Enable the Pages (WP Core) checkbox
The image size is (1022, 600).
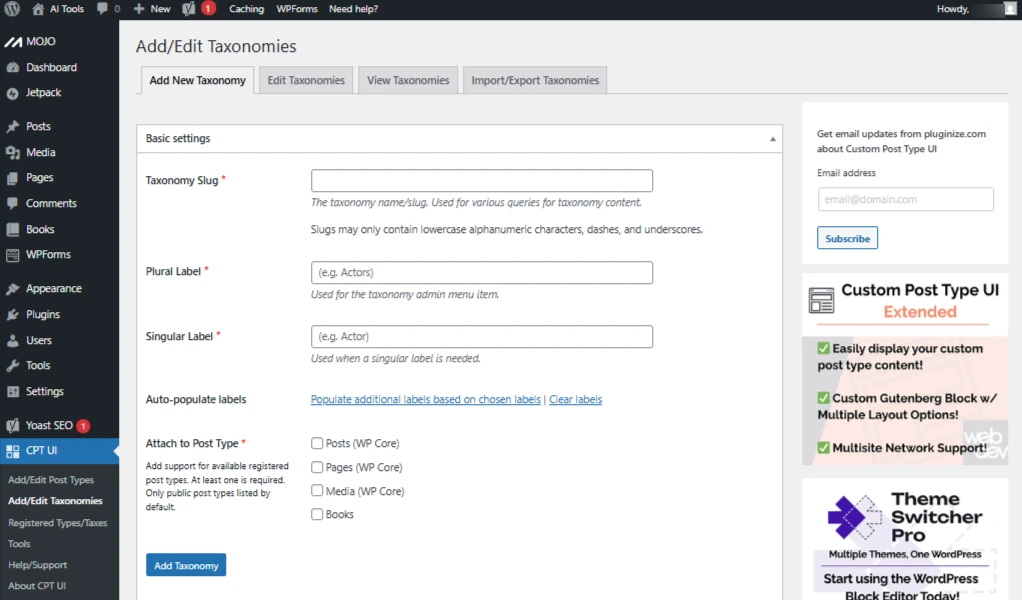pos(317,467)
